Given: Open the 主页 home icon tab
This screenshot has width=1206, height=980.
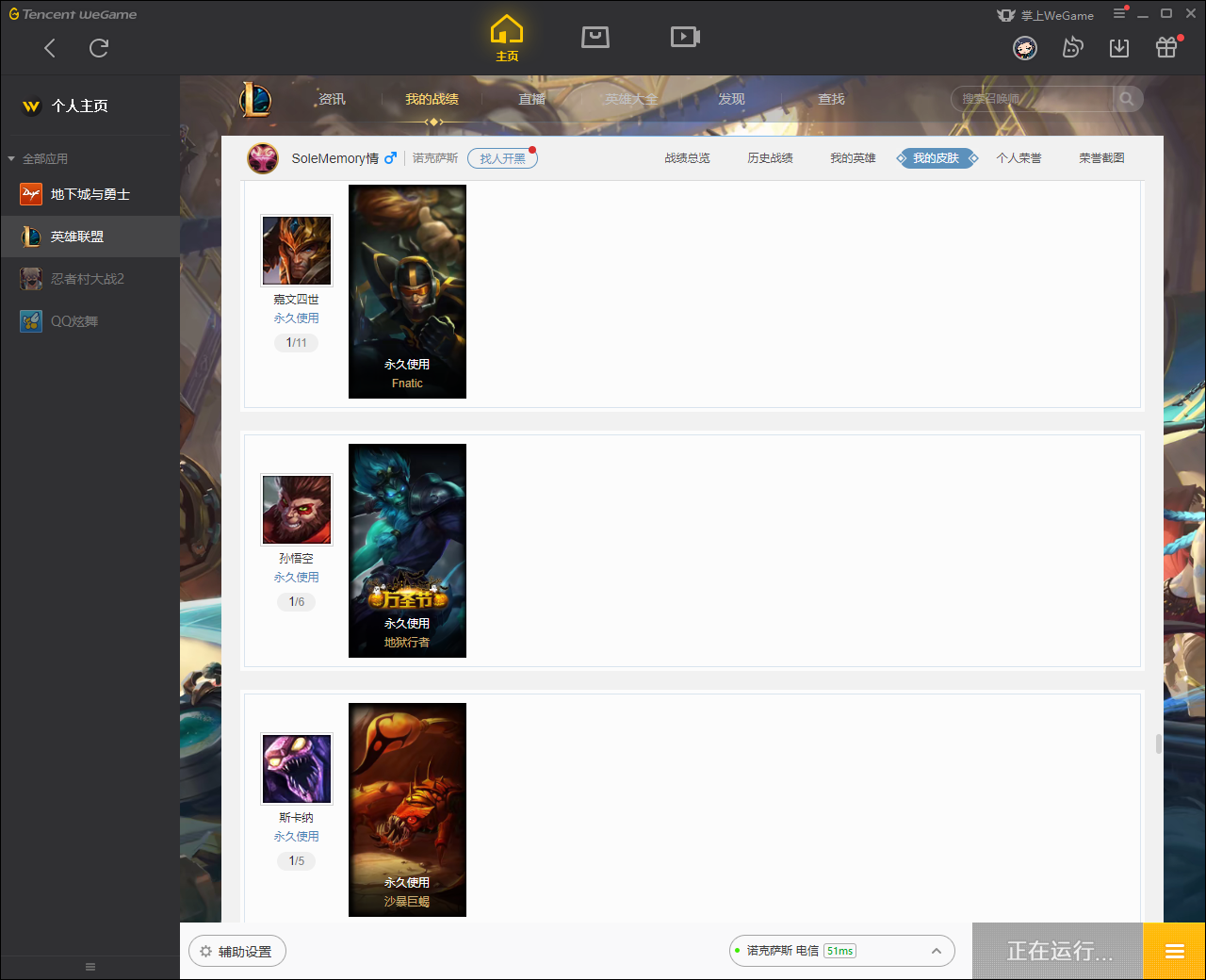Looking at the screenshot, I should point(507,39).
